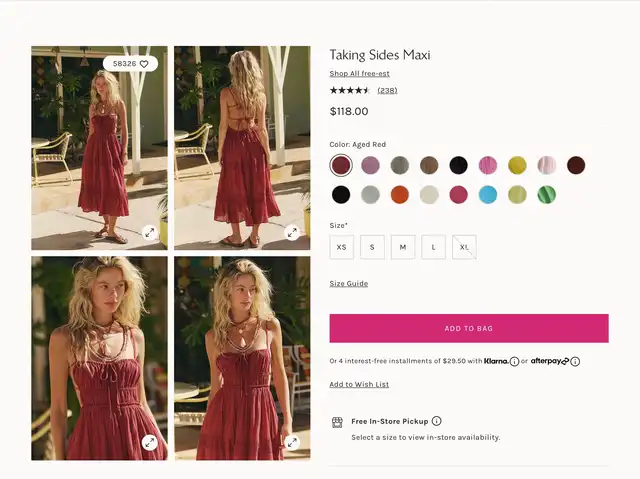This screenshot has width=640, height=479.
Task: Choose size S option
Action: (372, 247)
